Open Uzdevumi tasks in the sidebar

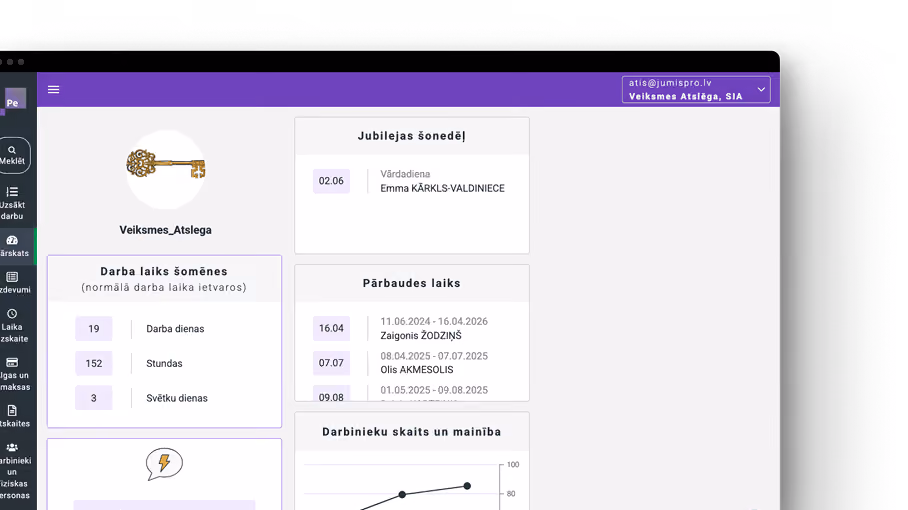point(14,283)
